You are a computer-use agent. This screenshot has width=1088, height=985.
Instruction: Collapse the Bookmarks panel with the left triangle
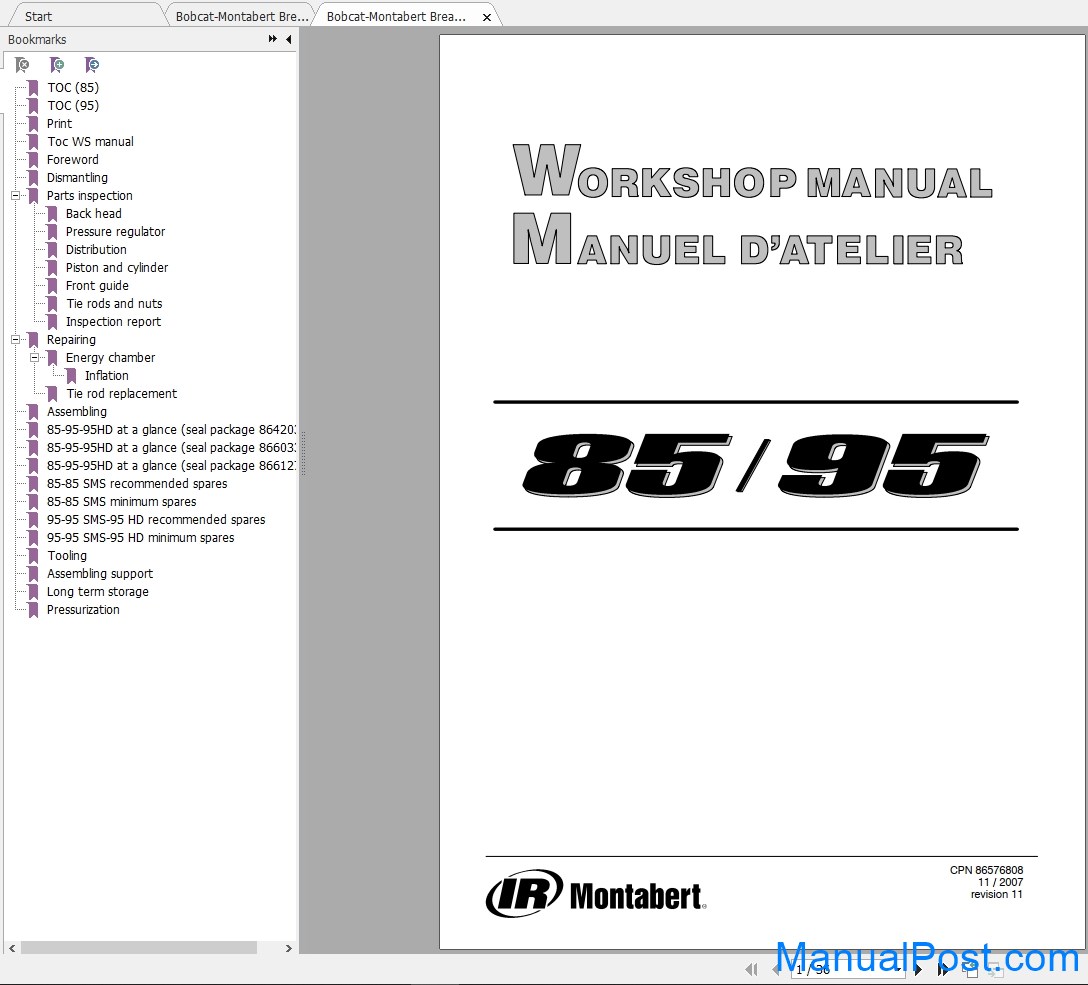coord(289,40)
